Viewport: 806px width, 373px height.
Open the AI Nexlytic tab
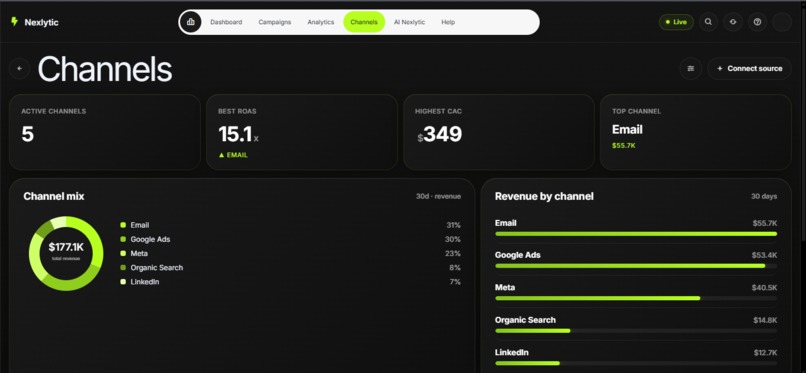coord(409,22)
